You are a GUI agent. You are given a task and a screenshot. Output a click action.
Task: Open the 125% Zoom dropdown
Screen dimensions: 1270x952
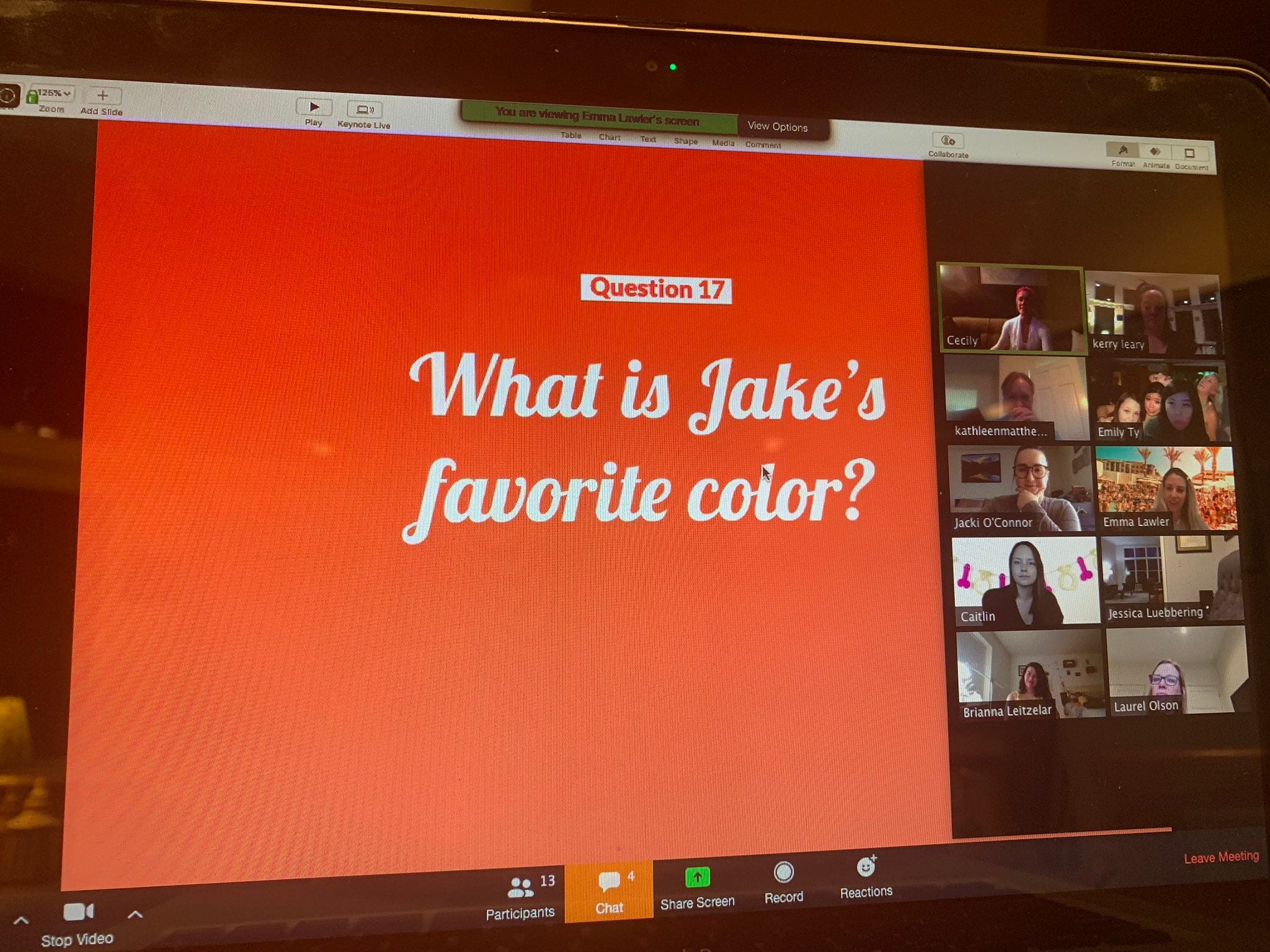pos(53,93)
